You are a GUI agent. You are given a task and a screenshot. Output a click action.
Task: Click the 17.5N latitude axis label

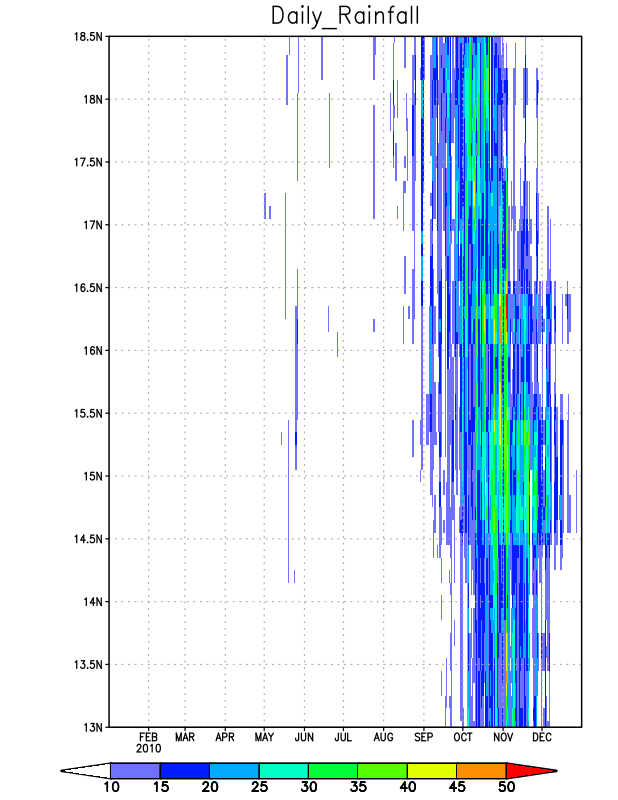click(89, 162)
